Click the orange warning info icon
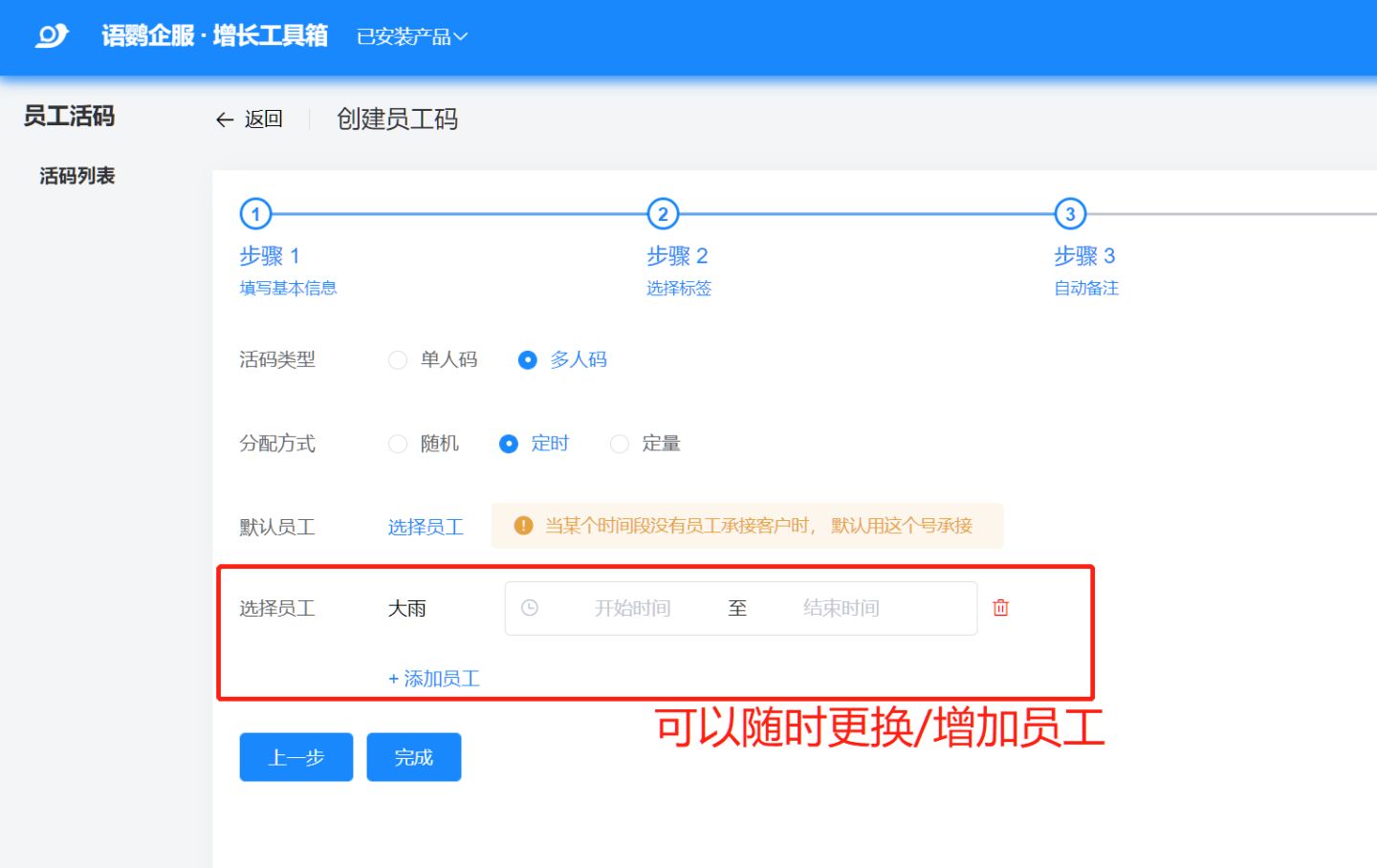Viewport: 1377px width, 868px height. click(523, 526)
